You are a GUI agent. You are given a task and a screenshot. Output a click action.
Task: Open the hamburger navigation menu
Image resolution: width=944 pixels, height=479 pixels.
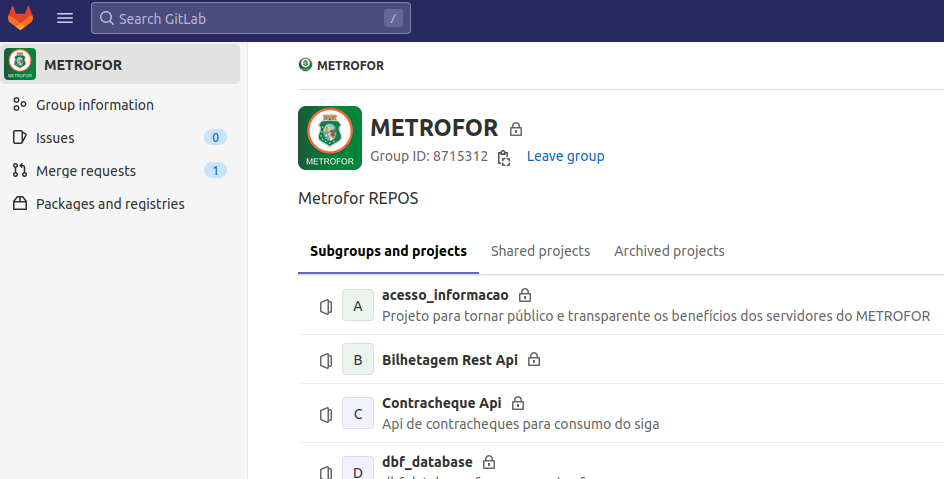click(65, 18)
